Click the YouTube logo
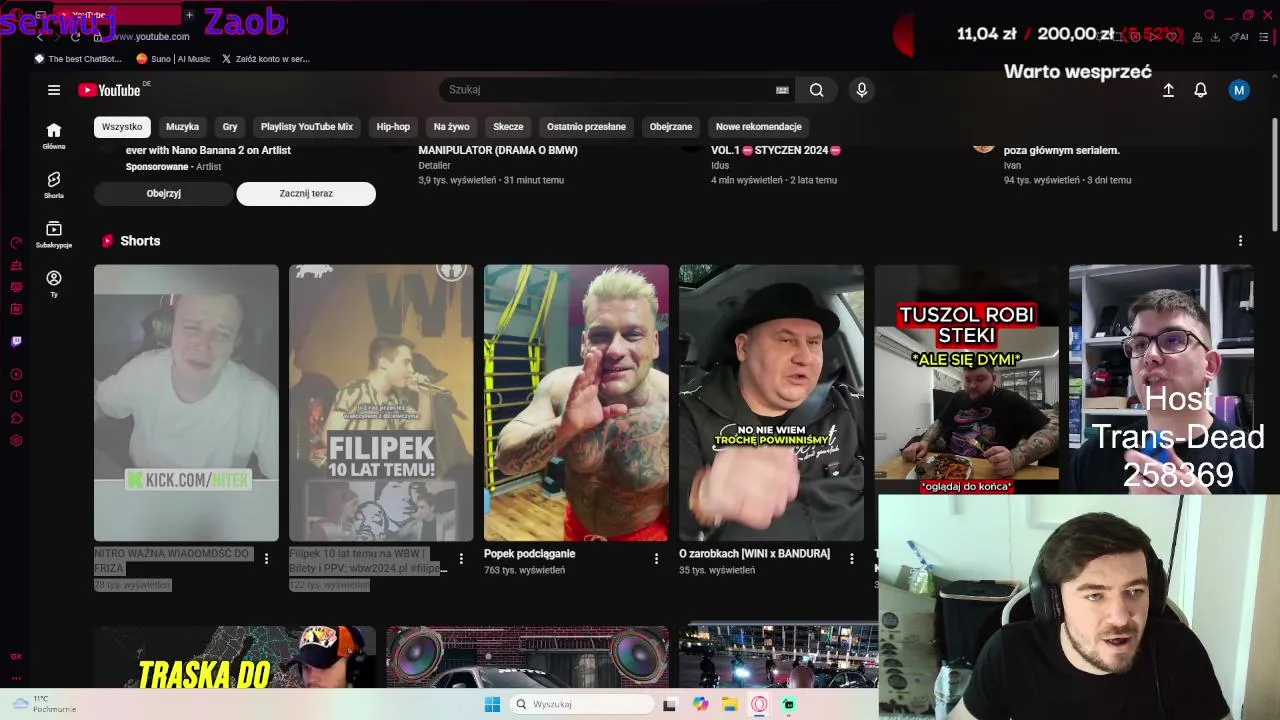Viewport: 1280px width, 720px height. (x=110, y=90)
